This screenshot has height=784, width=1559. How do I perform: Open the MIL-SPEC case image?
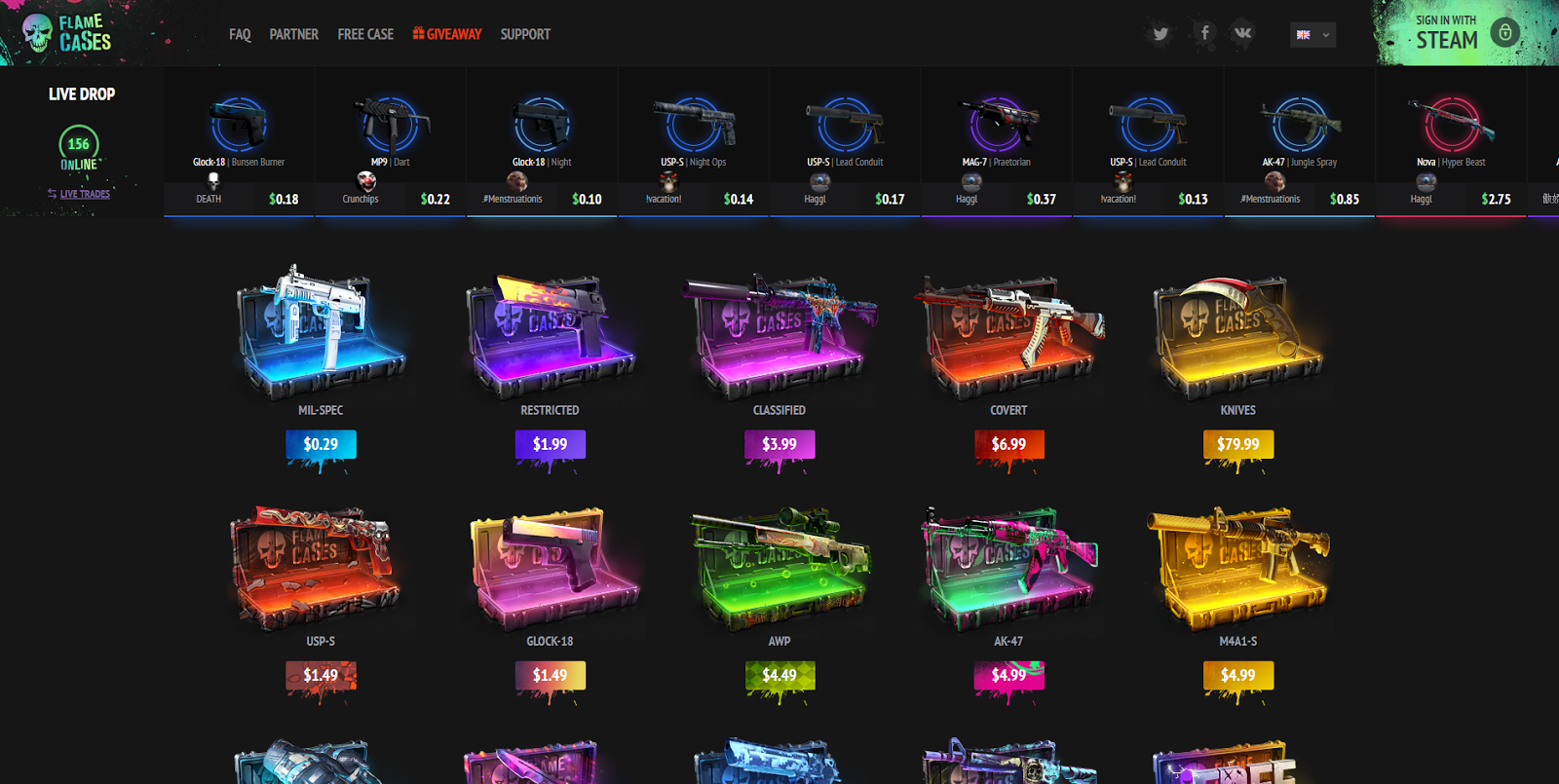pyautogui.click(x=321, y=331)
